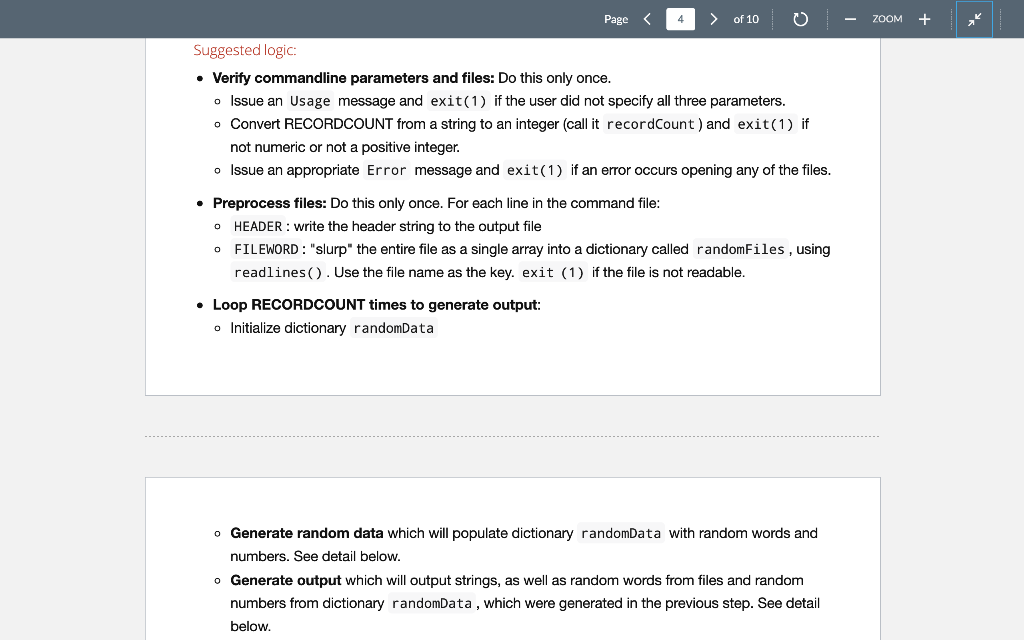The height and width of the screenshot is (640, 1024).
Task: Exit fullscreen via the collapse arrows icon
Action: point(974,18)
